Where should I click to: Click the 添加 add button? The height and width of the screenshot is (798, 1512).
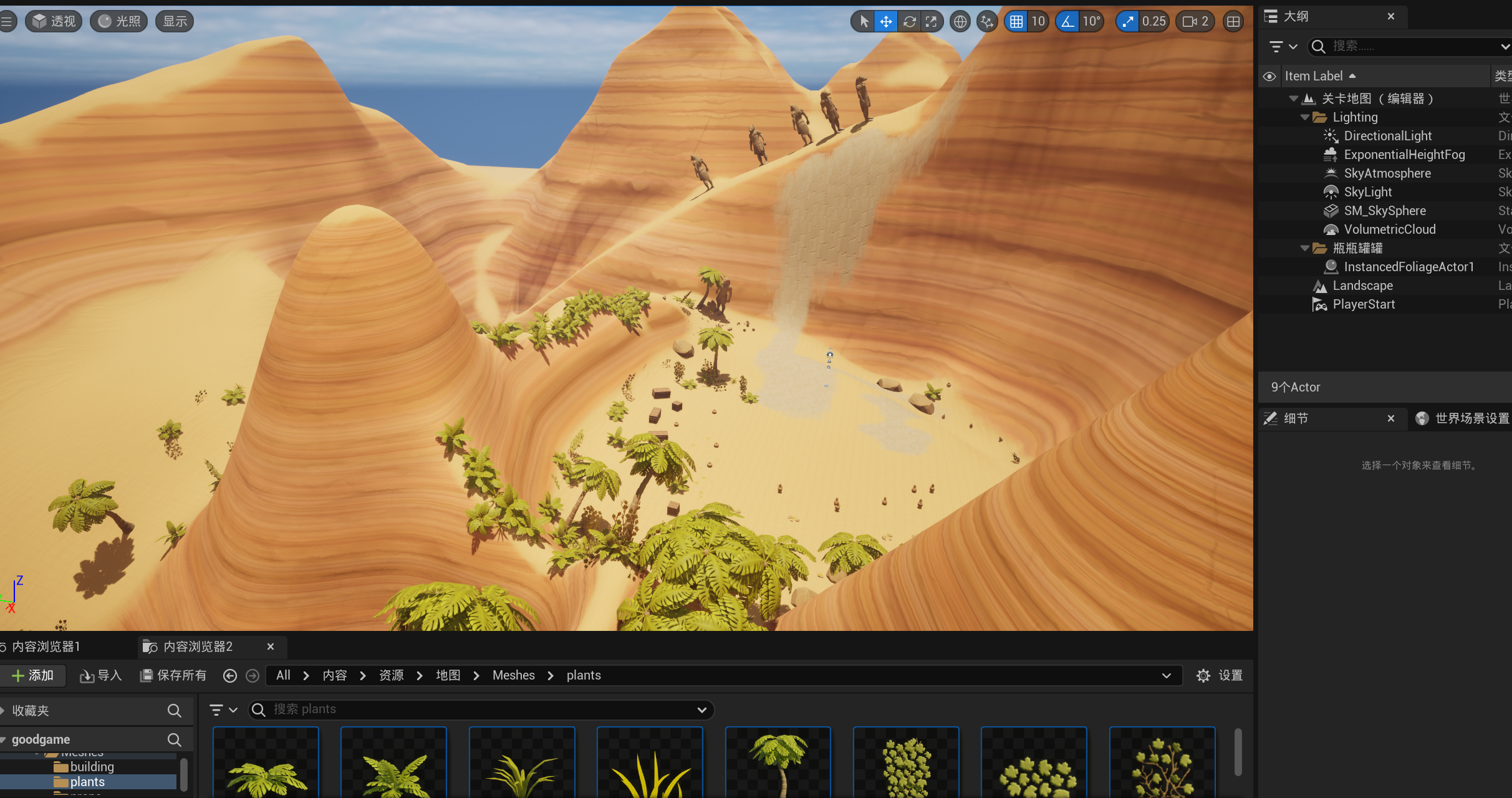(33, 675)
